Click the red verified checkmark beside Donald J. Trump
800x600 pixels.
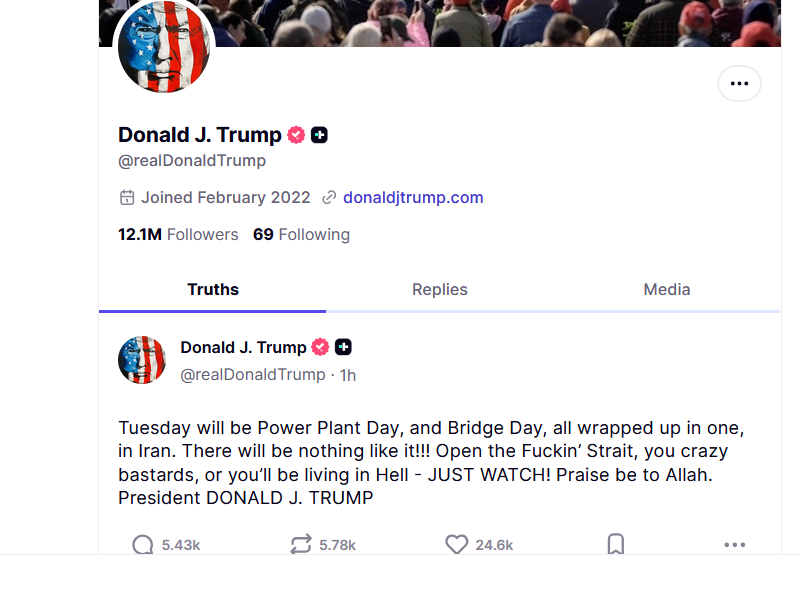(297, 134)
